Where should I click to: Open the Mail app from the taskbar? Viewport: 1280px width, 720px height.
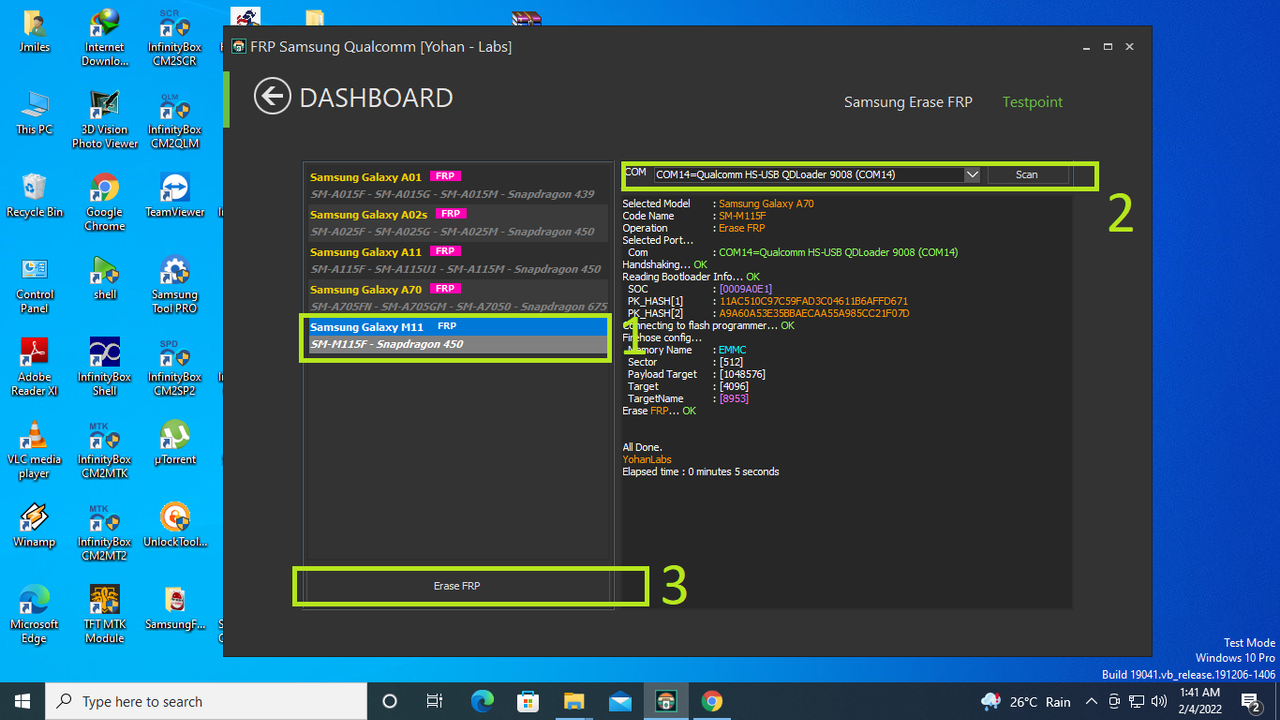(620, 701)
